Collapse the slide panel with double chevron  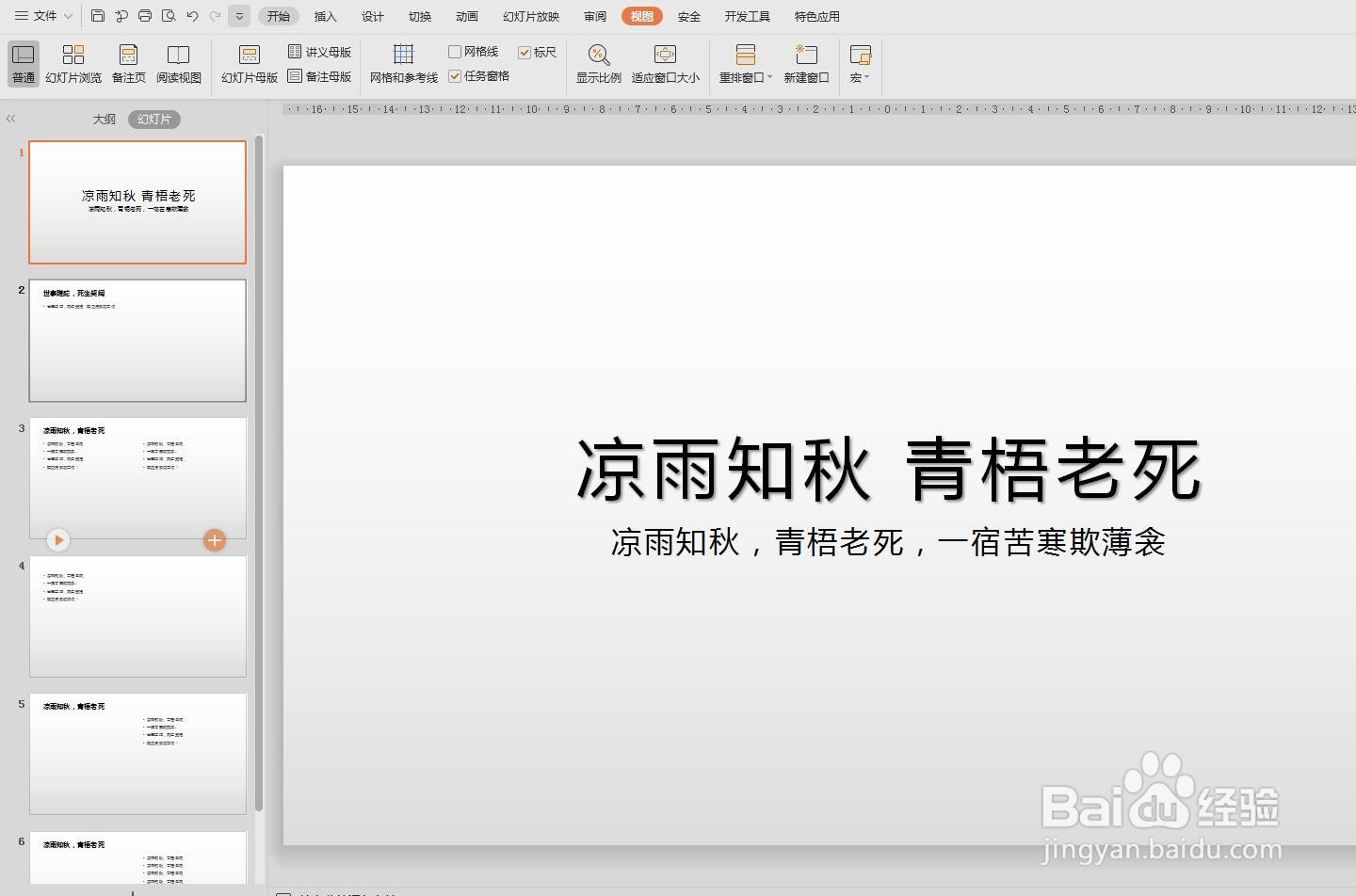pos(11,119)
